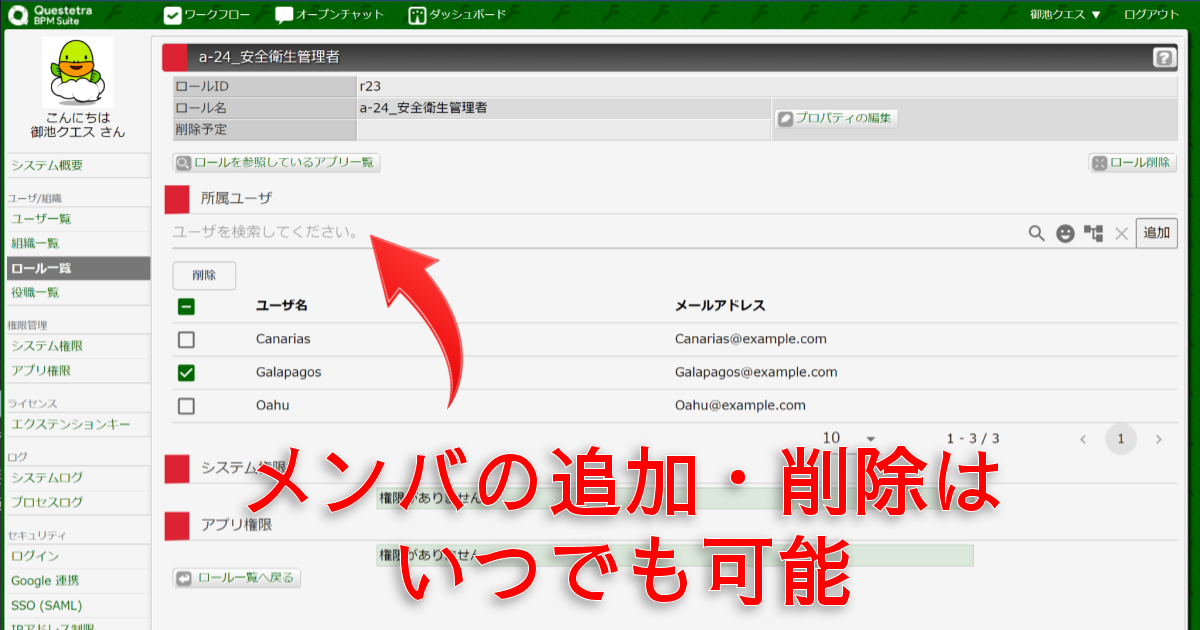The width and height of the screenshot is (1200, 630).
Task: Open the help question mark icon
Action: (x=1163, y=58)
